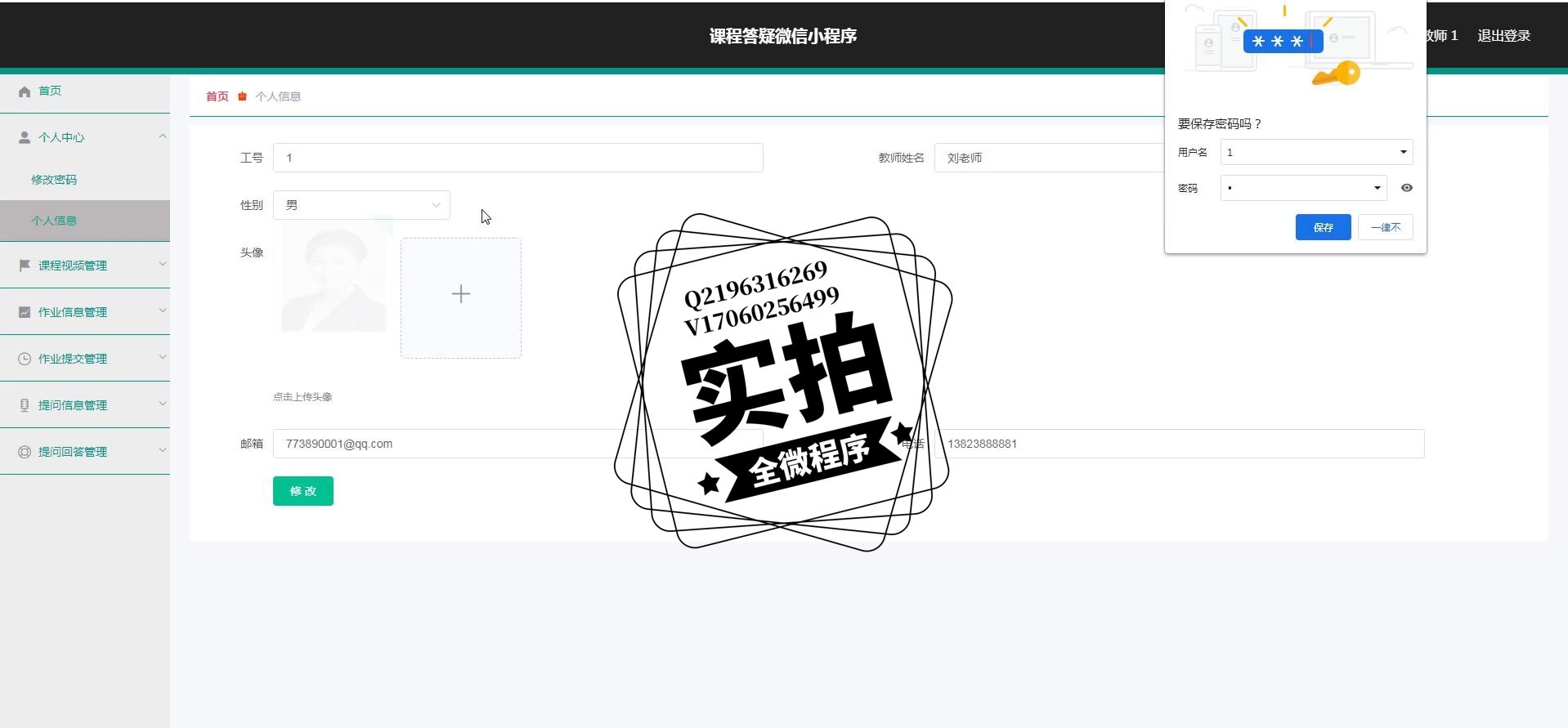1568x728 pixels.
Task: Open the 用户名 dropdown arrow in popup
Action: (x=1403, y=152)
